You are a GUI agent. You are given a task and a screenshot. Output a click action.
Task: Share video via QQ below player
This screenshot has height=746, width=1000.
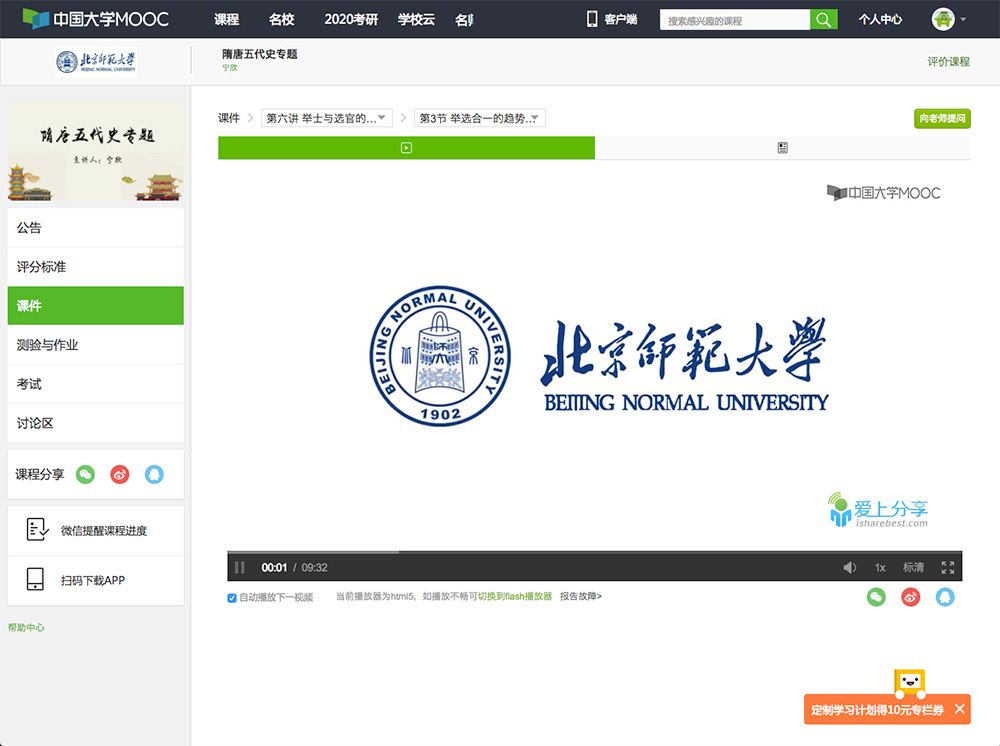[945, 597]
